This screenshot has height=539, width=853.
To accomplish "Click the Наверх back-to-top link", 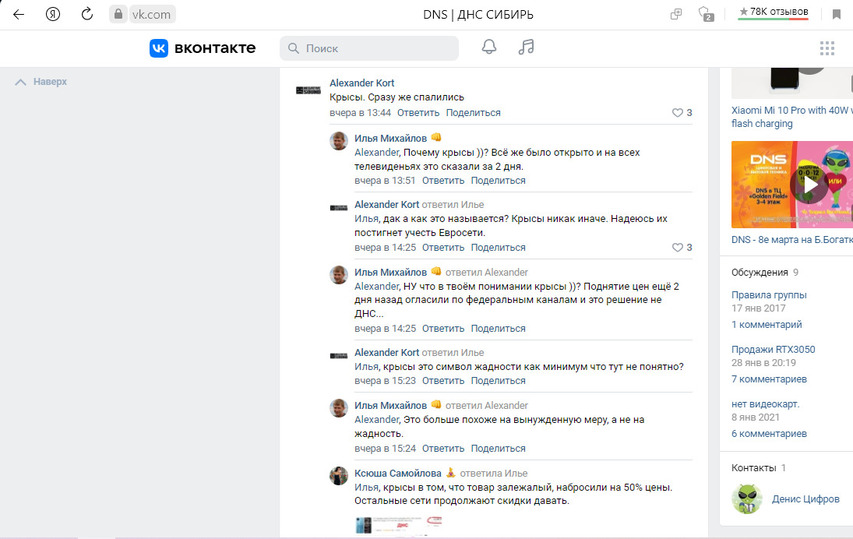I will pos(41,82).
